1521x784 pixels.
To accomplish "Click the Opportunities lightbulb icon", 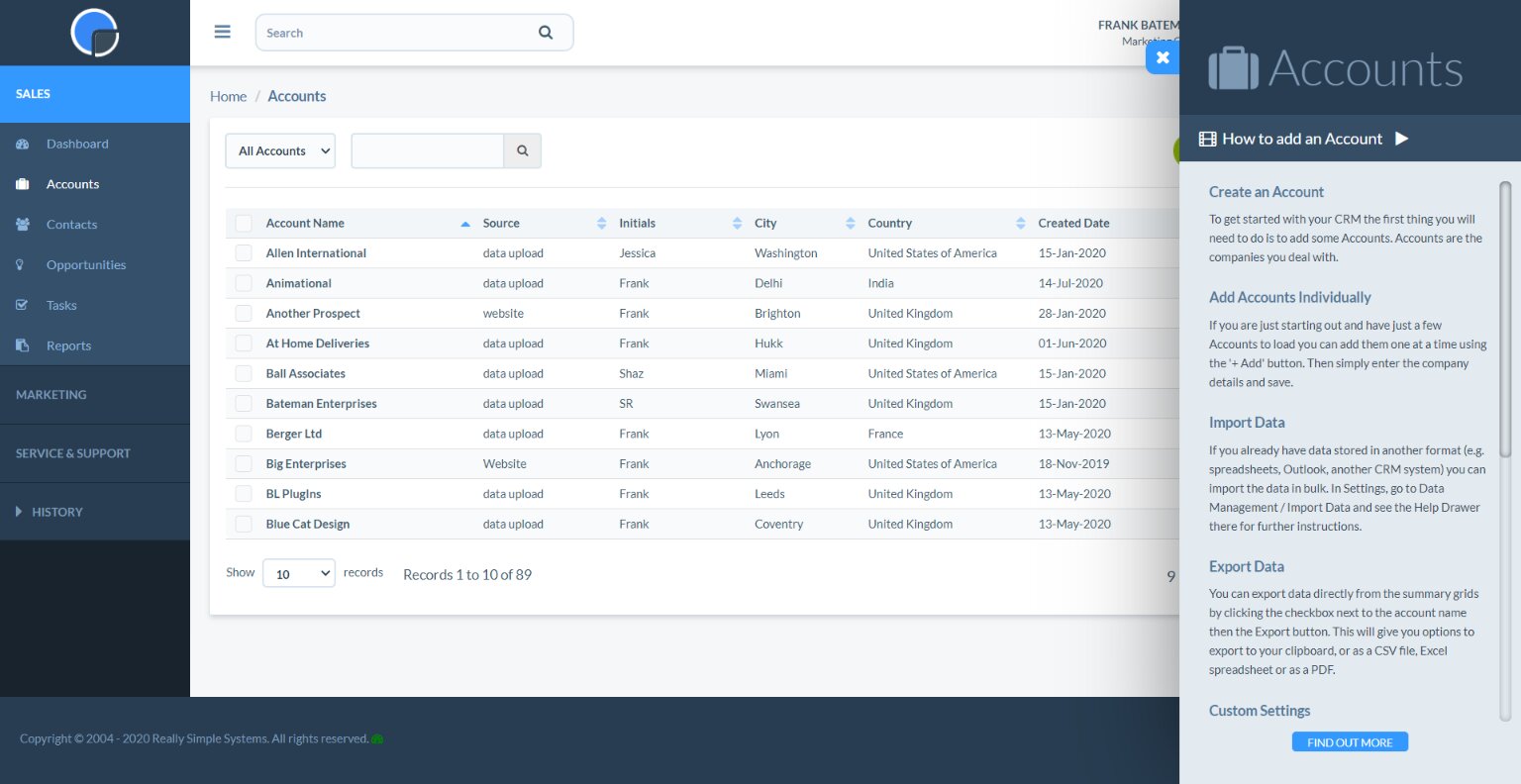I will click(21, 265).
